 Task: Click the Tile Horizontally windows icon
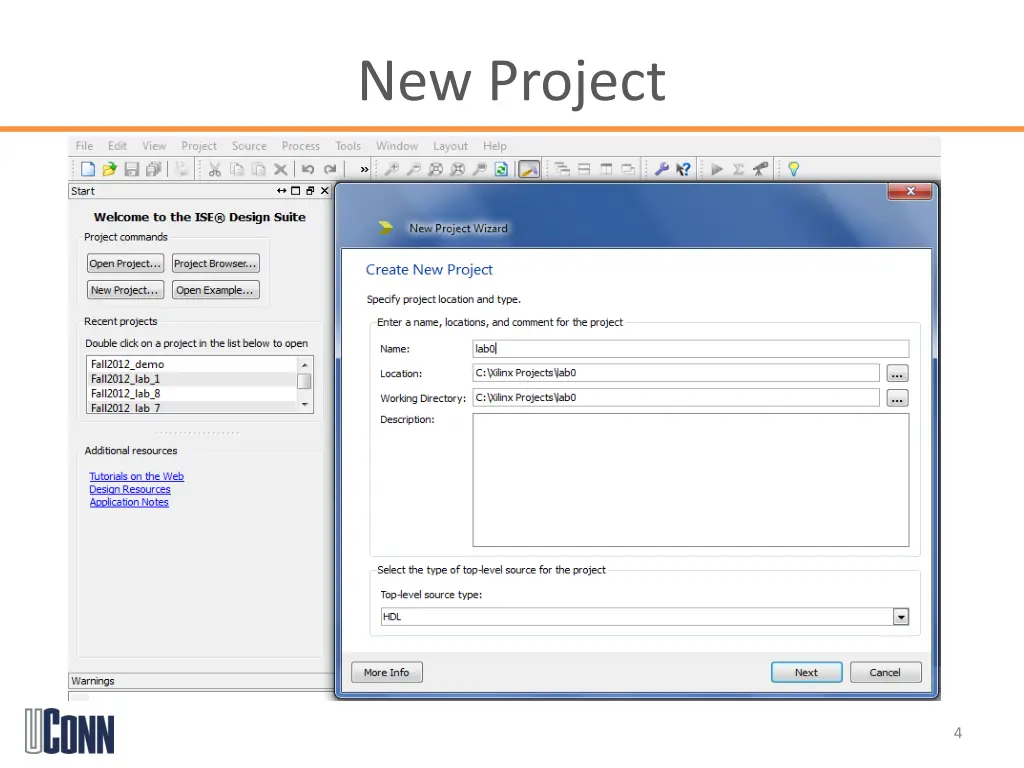(x=584, y=169)
